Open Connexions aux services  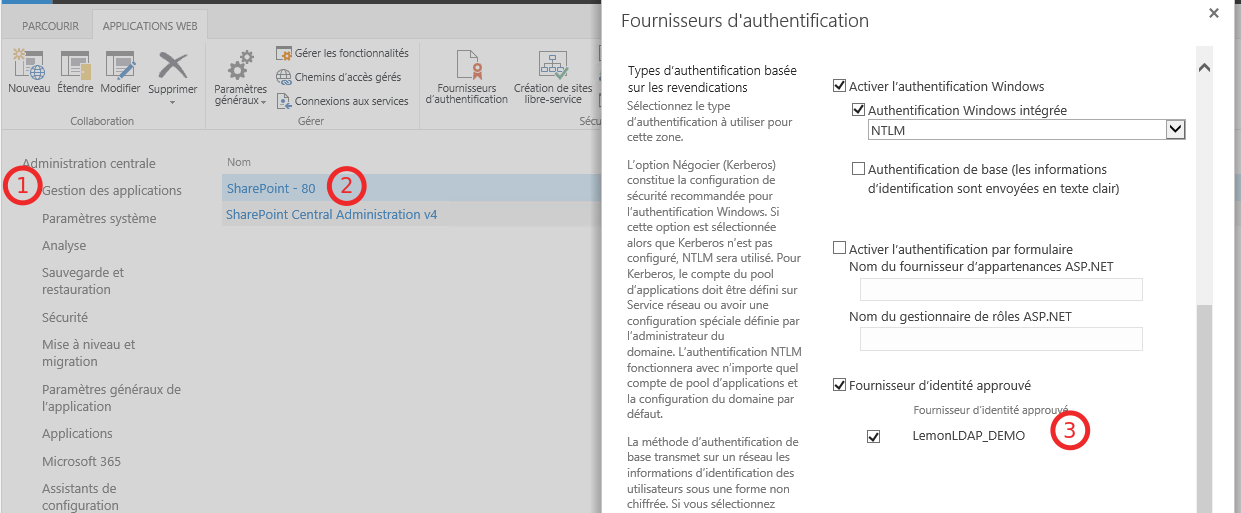(x=343, y=101)
